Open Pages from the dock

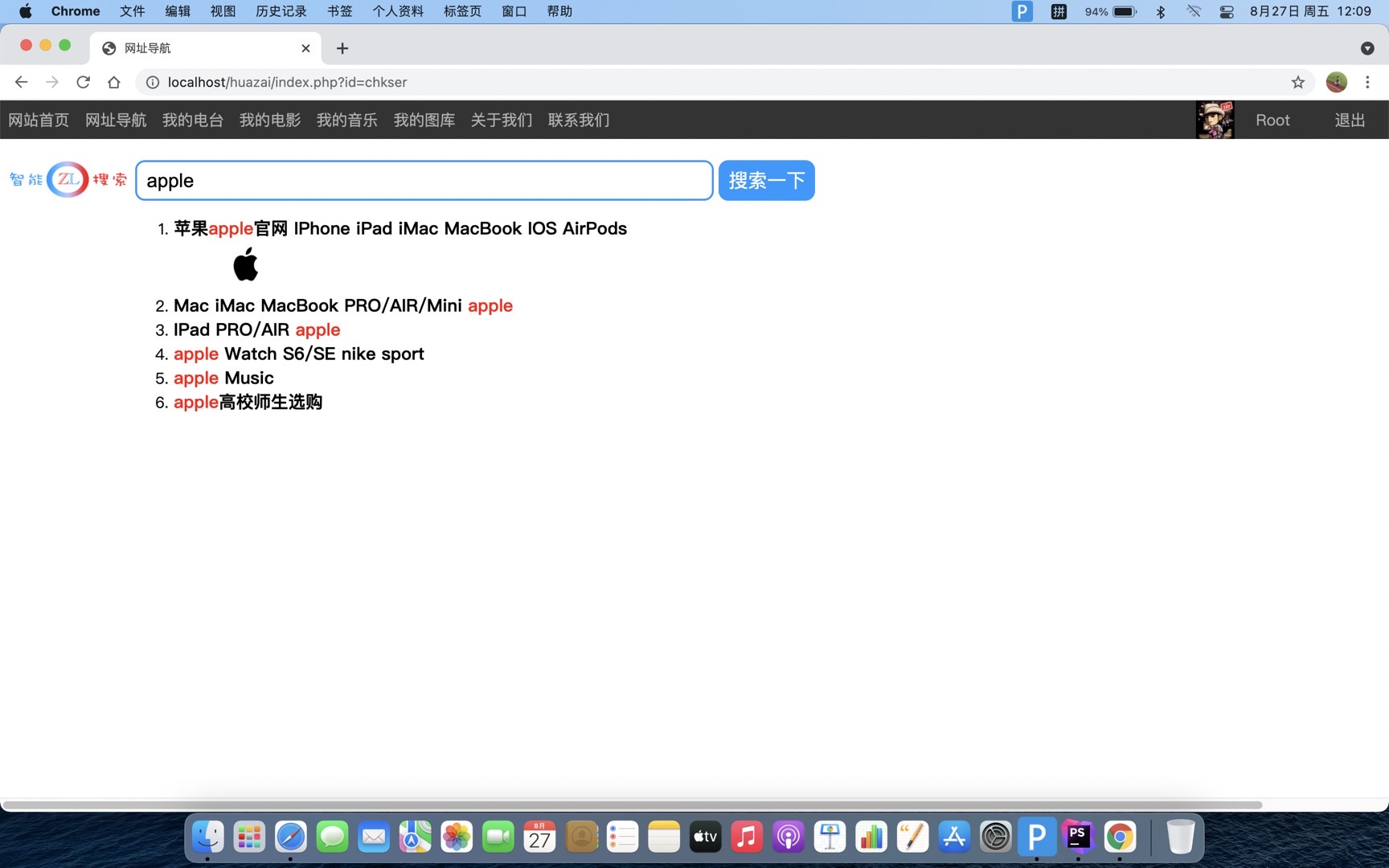[x=913, y=837]
